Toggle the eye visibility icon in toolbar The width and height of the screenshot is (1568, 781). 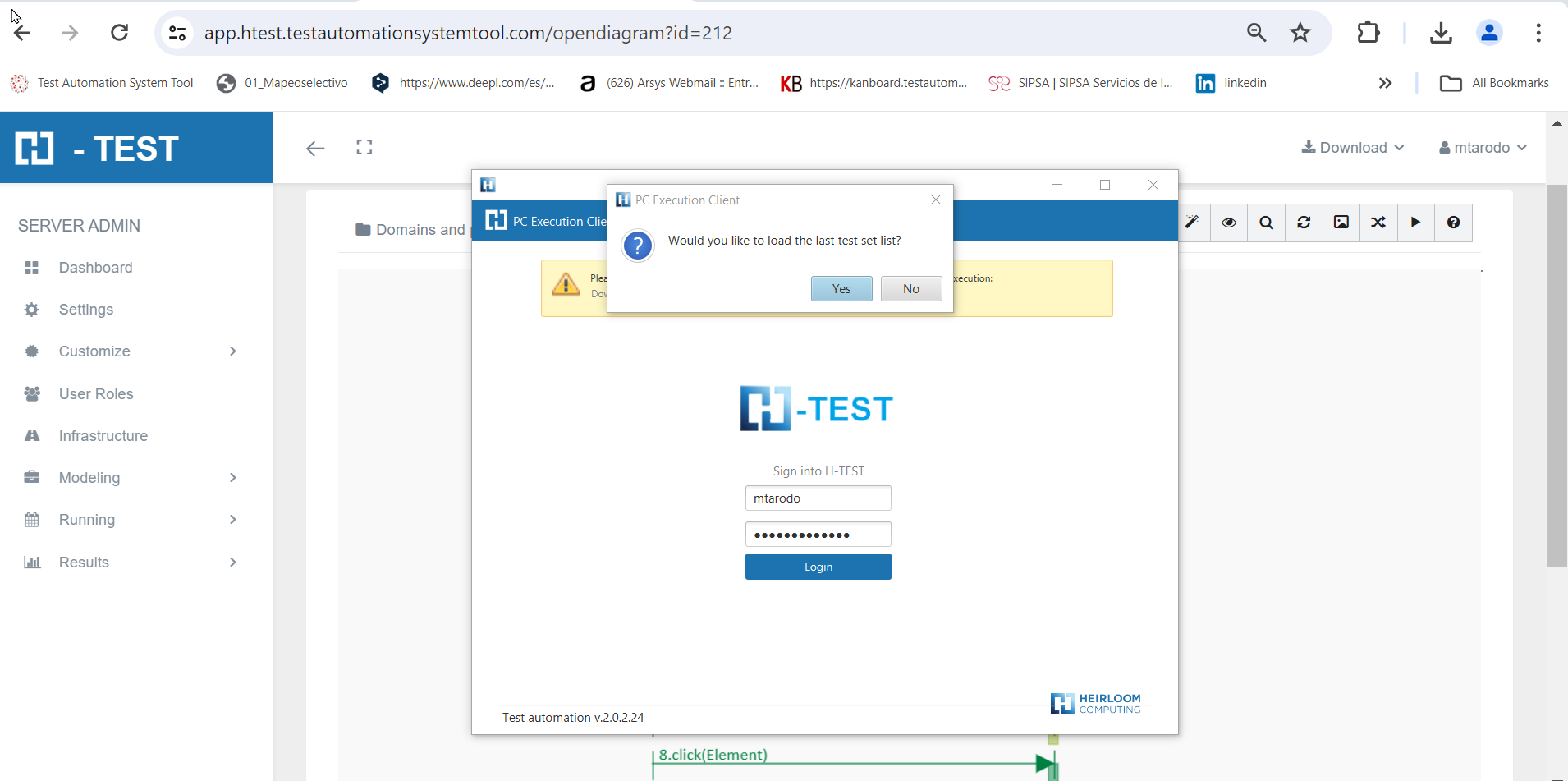pyautogui.click(x=1229, y=223)
